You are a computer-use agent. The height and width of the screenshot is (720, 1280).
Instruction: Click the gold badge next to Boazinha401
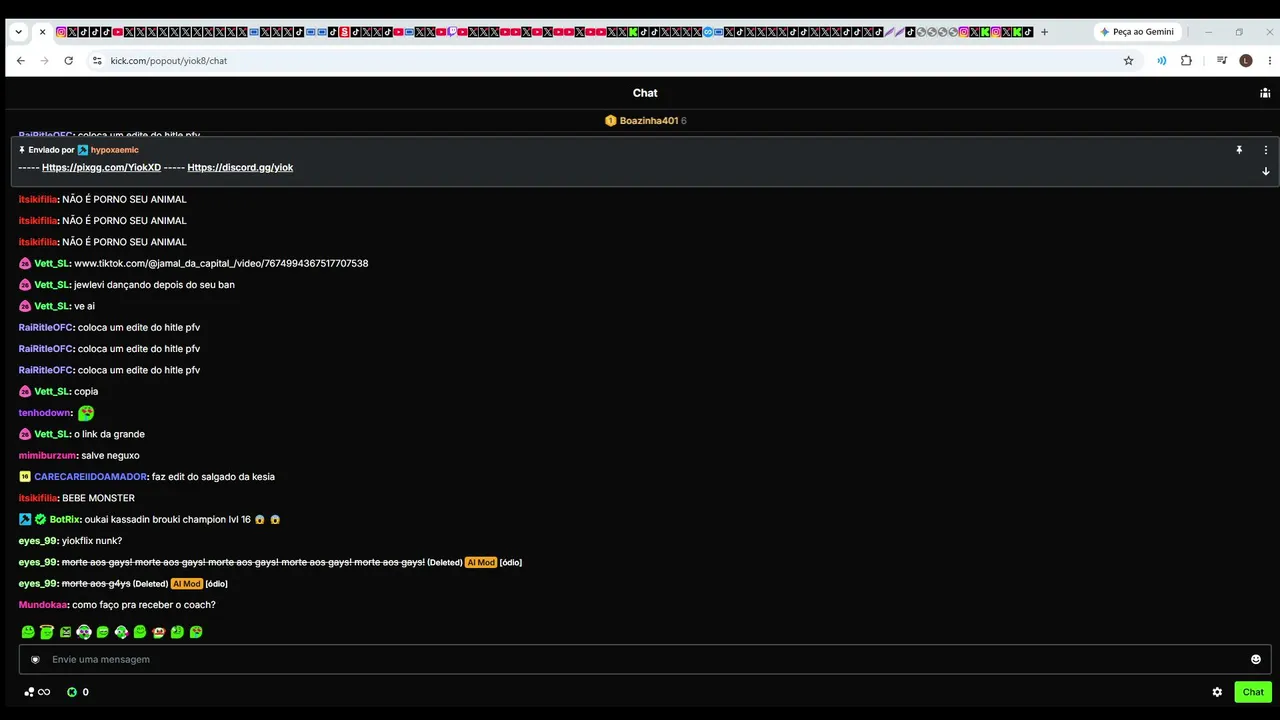(610, 121)
